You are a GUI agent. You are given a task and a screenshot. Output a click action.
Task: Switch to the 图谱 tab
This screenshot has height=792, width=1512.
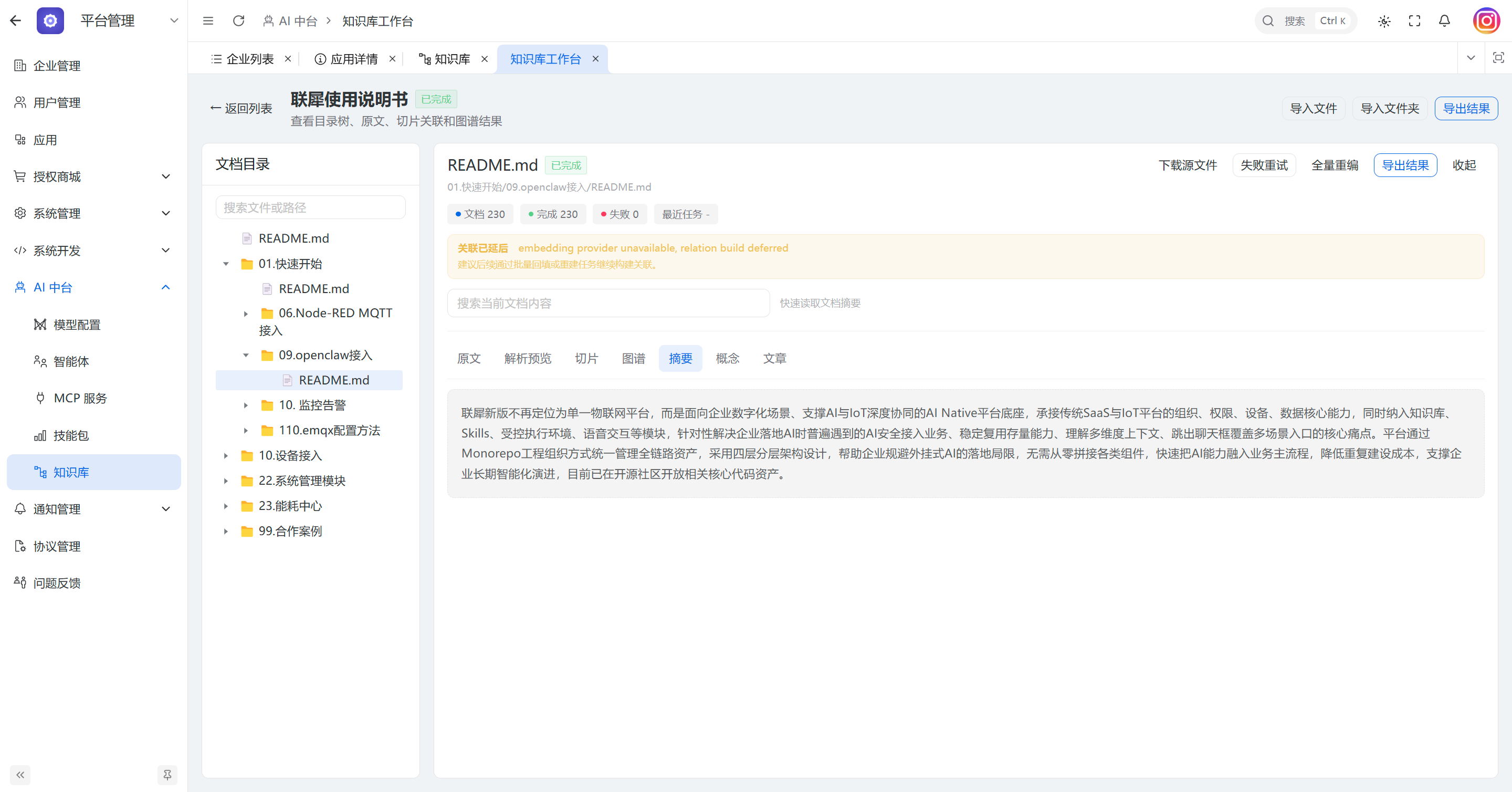pyautogui.click(x=633, y=358)
